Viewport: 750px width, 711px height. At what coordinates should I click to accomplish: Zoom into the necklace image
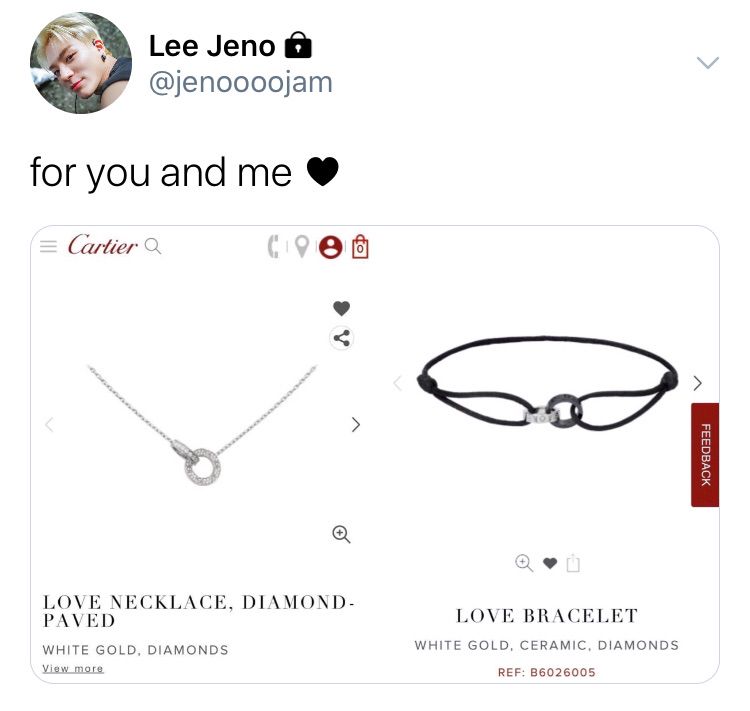point(341,534)
